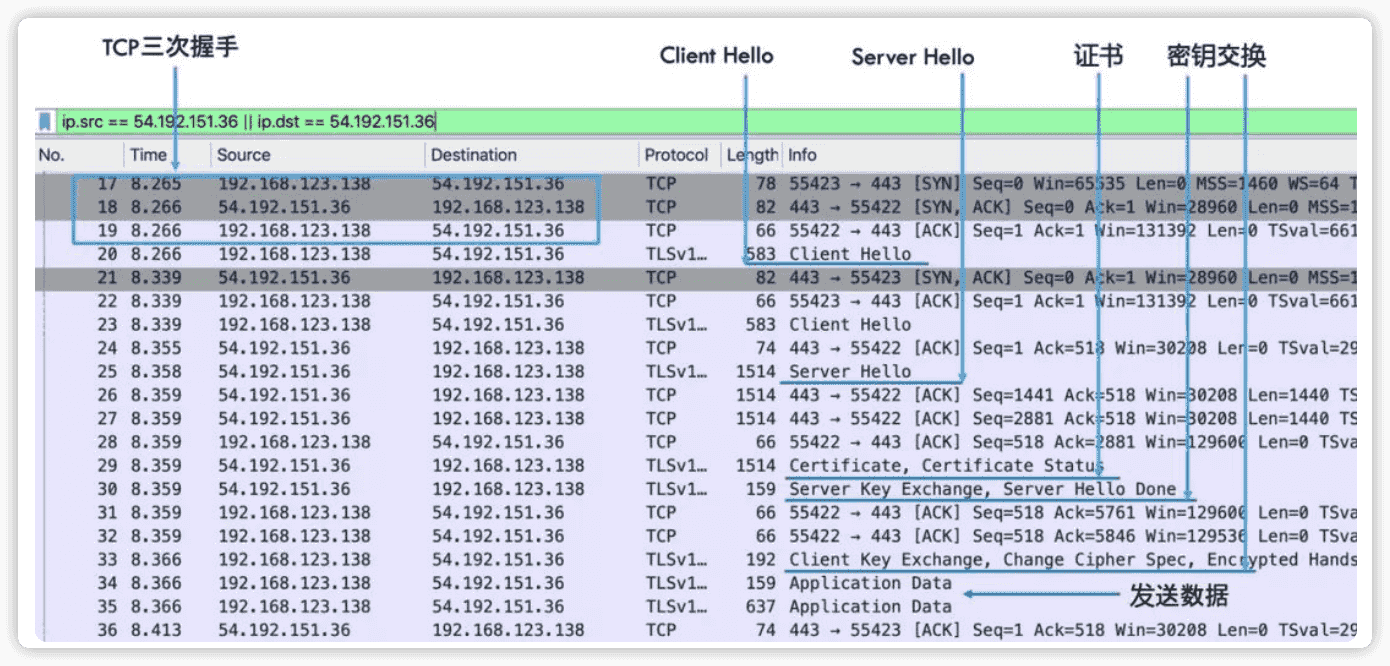Viewport: 1390px width, 666px height.
Task: Select packet 26 with Seq=1441
Action: 696,395
